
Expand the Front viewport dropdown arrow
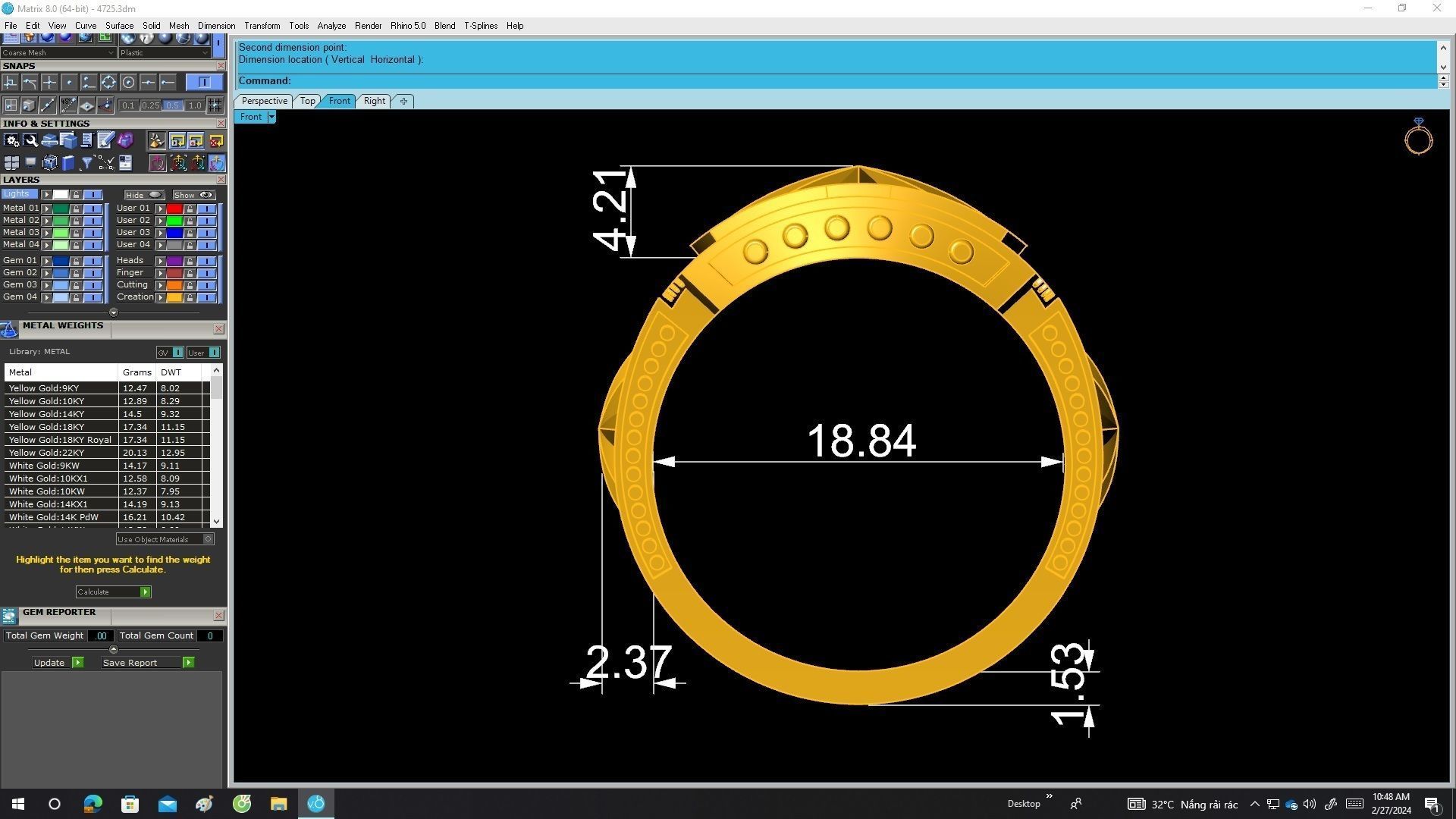point(271,117)
